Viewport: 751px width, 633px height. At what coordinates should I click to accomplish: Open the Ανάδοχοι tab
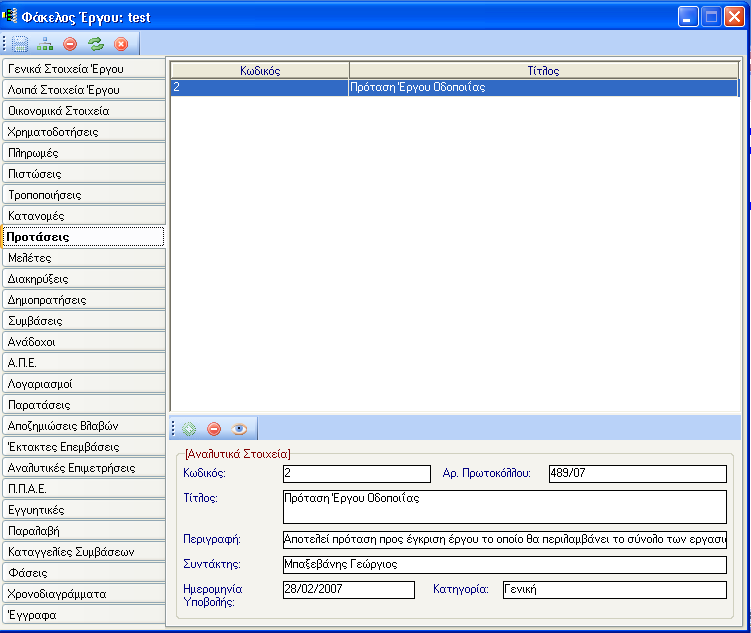click(x=84, y=342)
